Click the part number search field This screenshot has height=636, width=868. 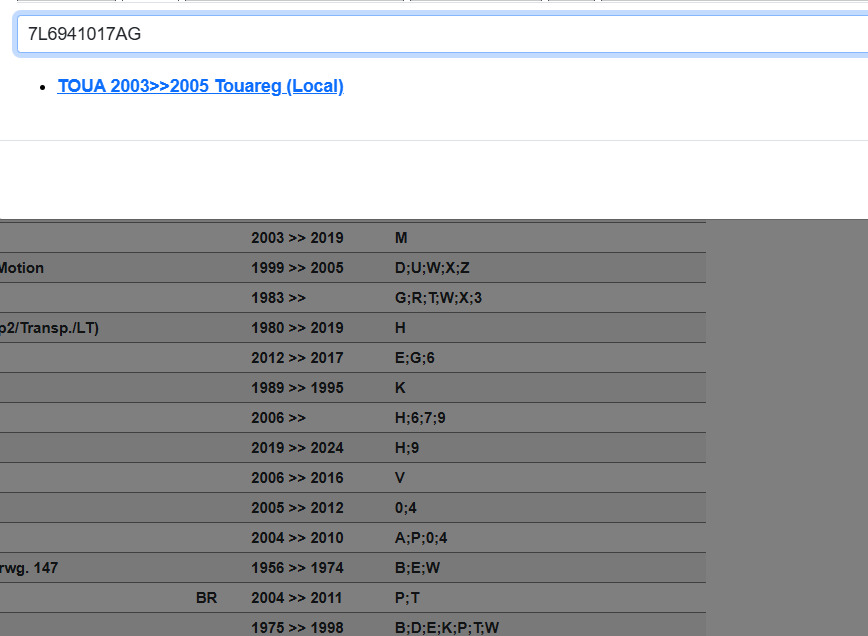click(x=440, y=34)
